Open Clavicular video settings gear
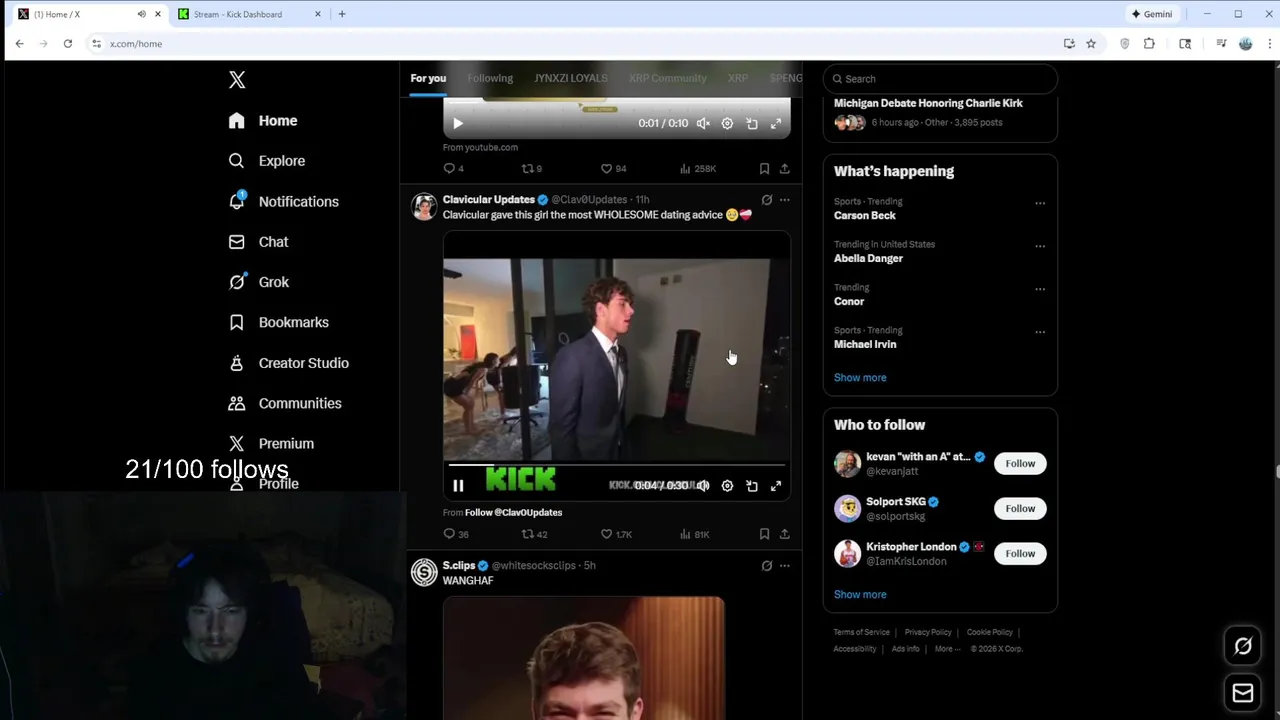This screenshot has height=720, width=1280. click(727, 486)
